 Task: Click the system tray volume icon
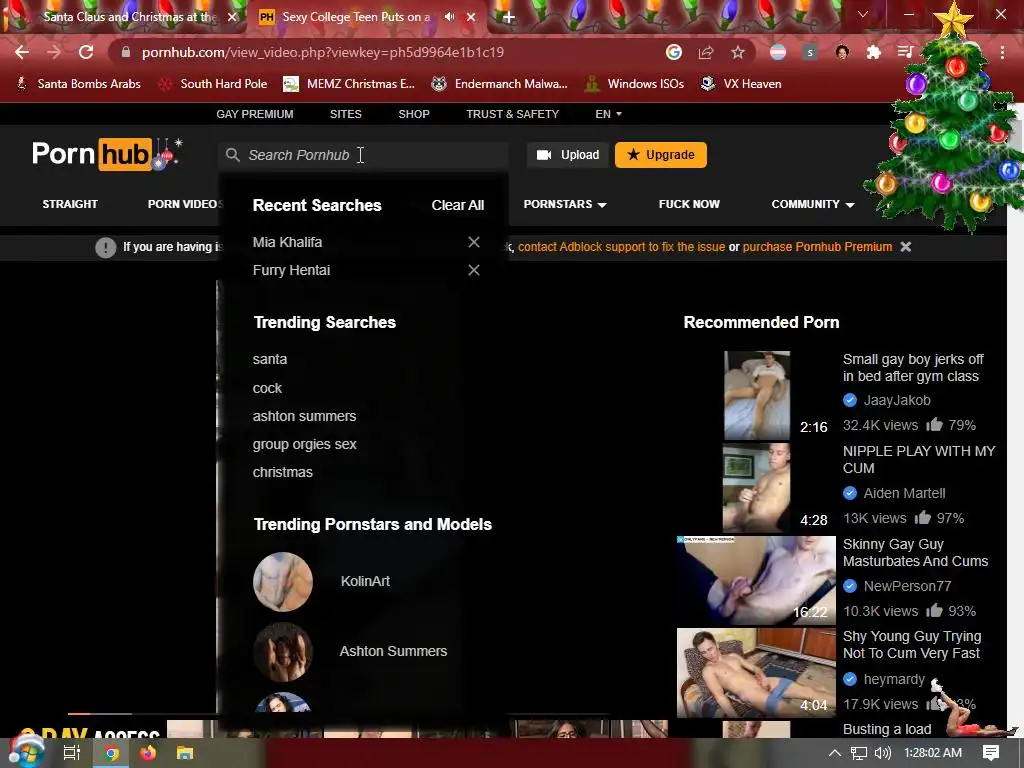(x=883, y=753)
